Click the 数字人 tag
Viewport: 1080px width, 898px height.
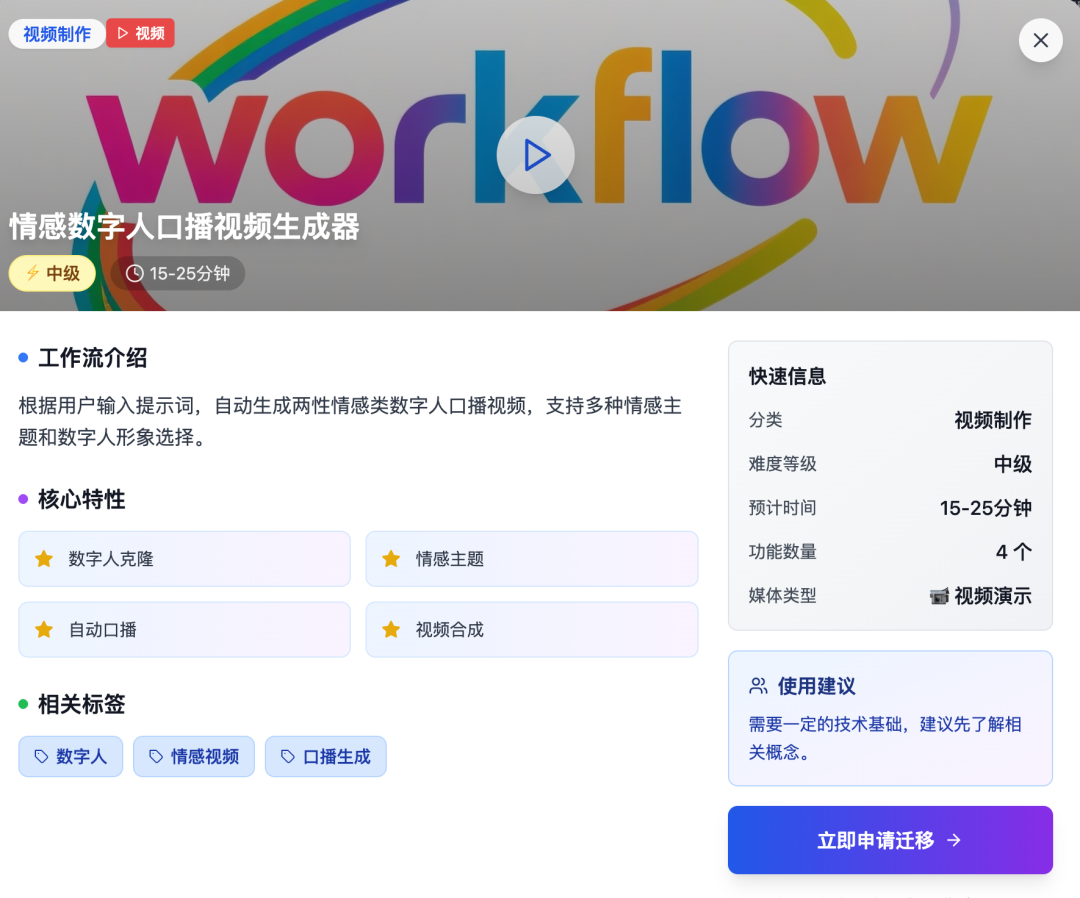(x=70, y=756)
